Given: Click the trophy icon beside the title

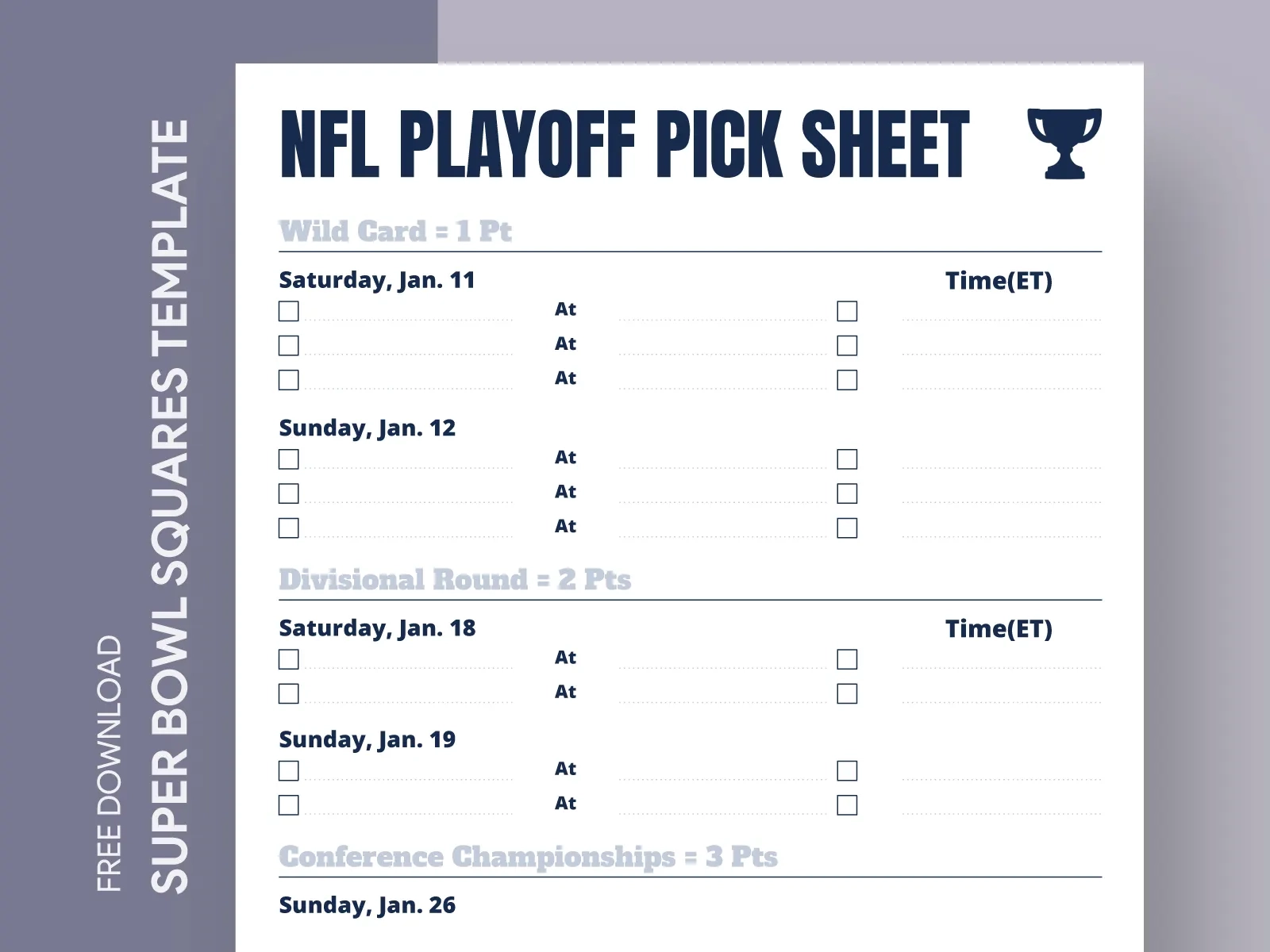Looking at the screenshot, I should [1064, 143].
